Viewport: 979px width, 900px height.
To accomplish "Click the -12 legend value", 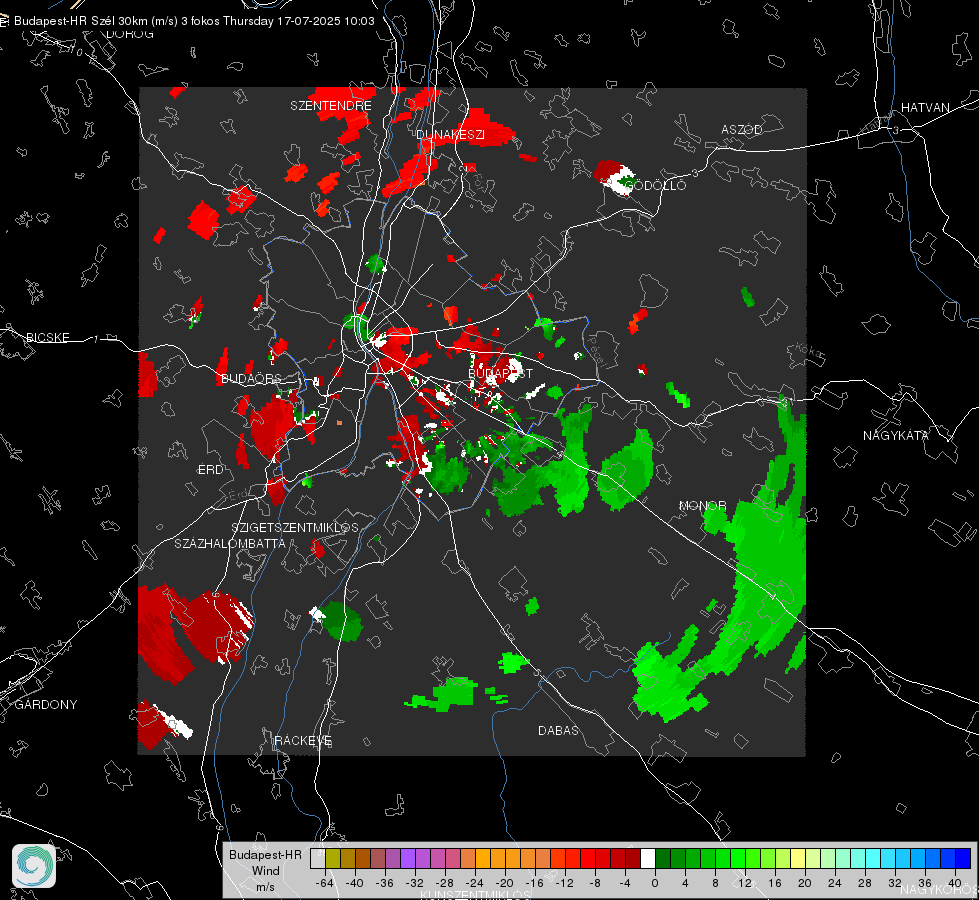I will coord(564,883).
